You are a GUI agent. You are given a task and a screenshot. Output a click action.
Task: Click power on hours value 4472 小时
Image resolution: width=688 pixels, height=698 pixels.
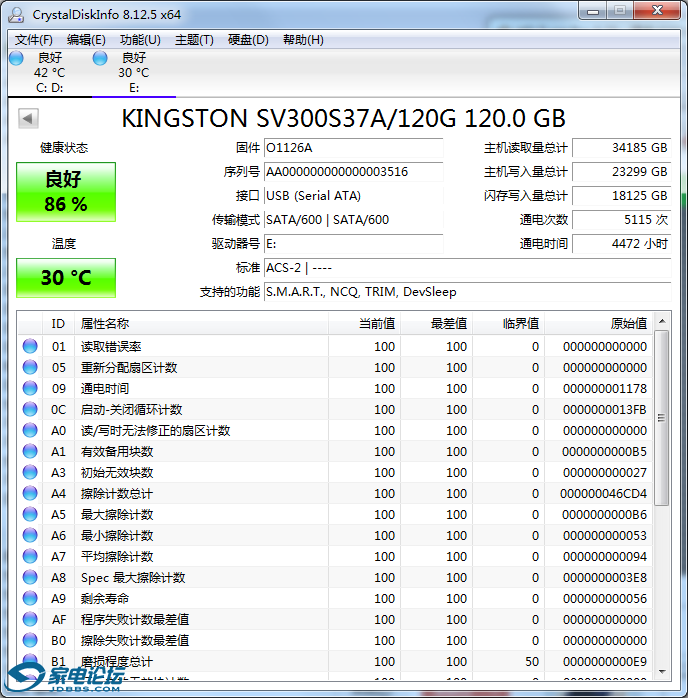click(x=621, y=244)
